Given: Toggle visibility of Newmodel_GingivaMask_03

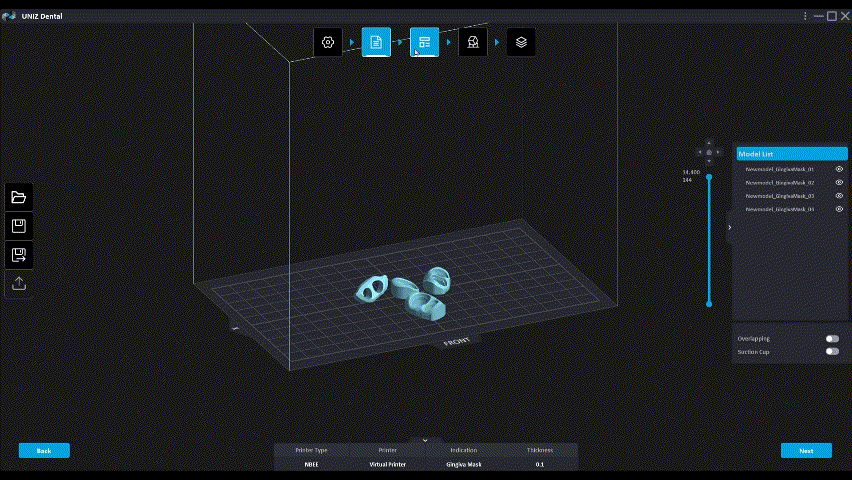Looking at the screenshot, I should [x=839, y=196].
